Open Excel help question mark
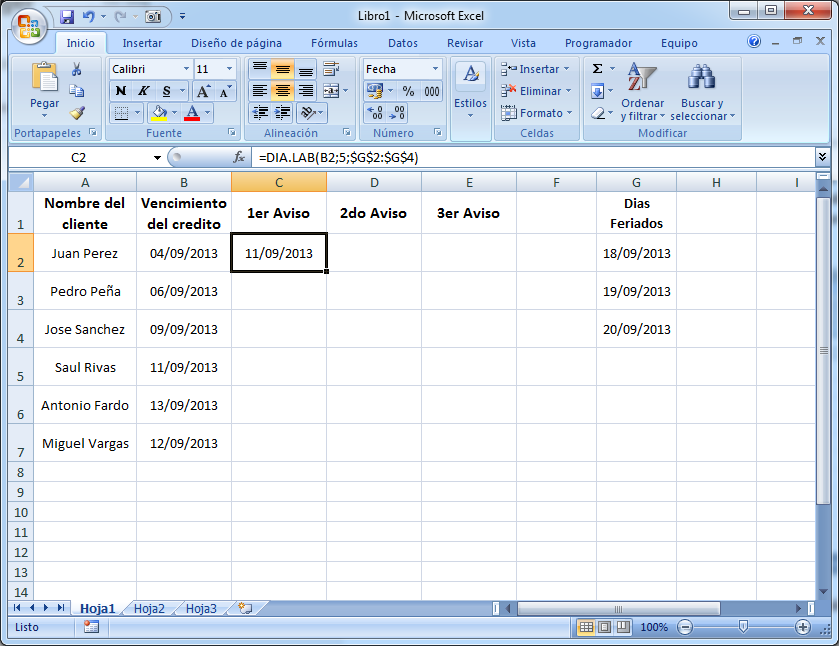This screenshot has height=646, width=839. (754, 41)
